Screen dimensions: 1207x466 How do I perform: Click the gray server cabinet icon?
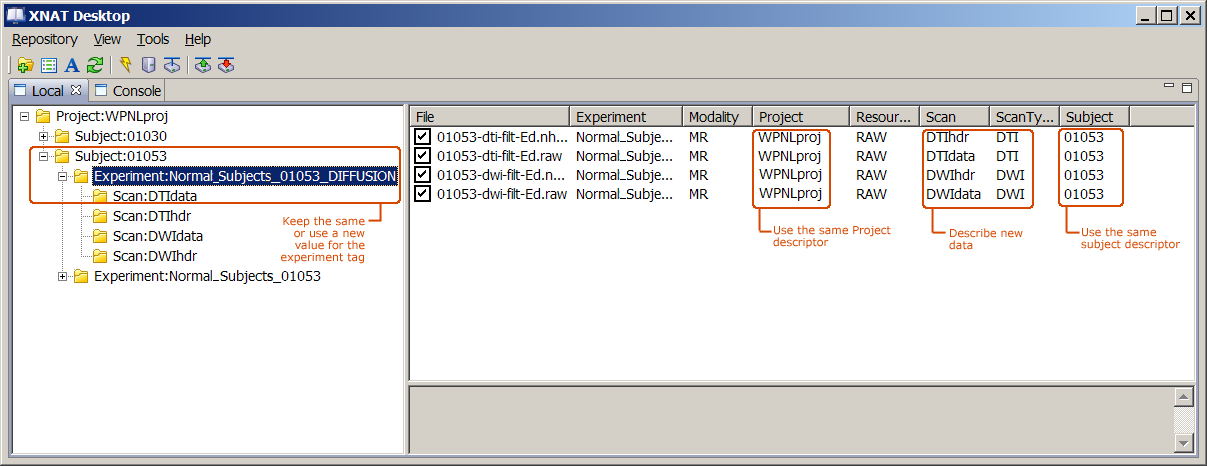point(148,66)
